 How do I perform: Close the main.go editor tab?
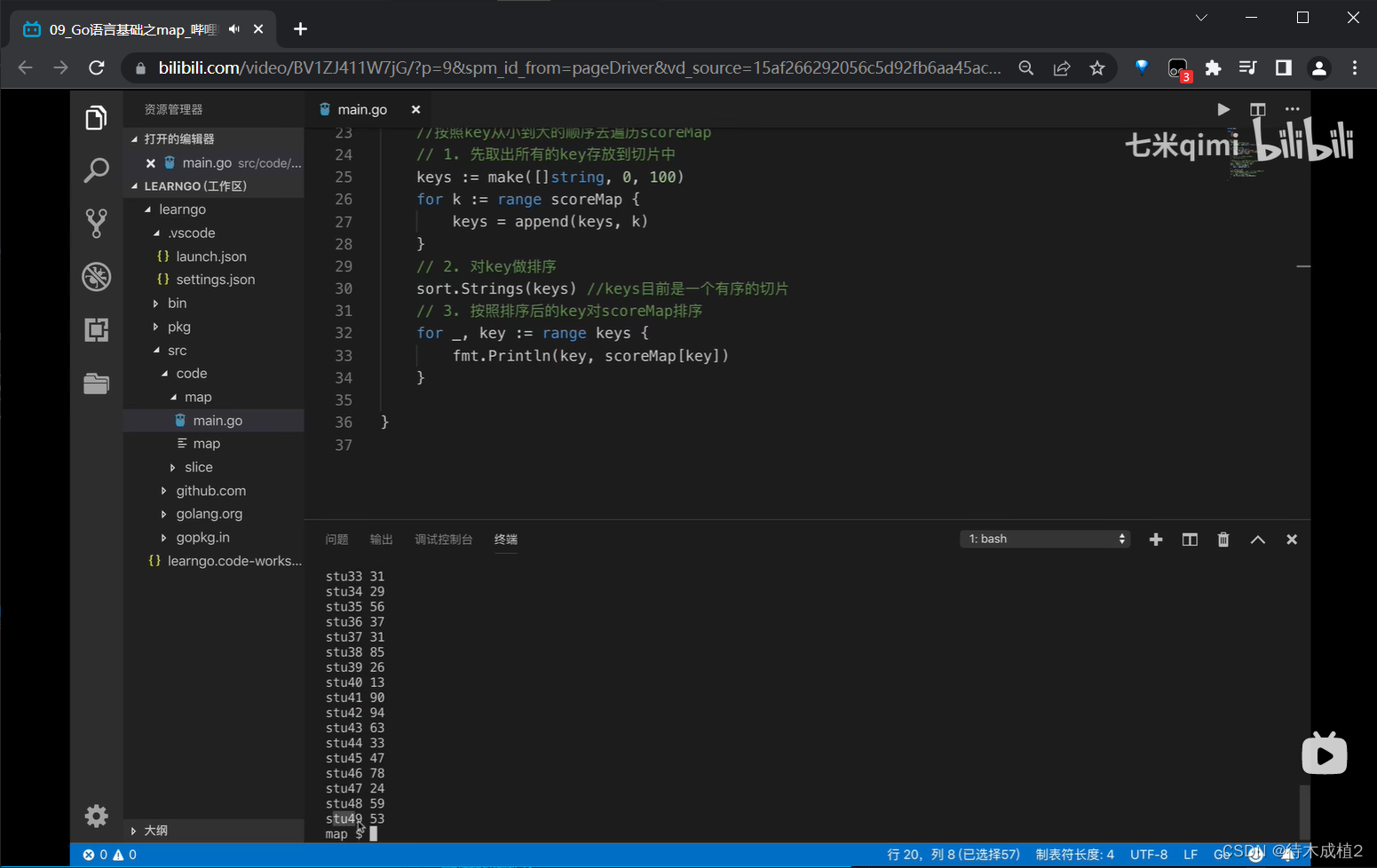pos(415,109)
